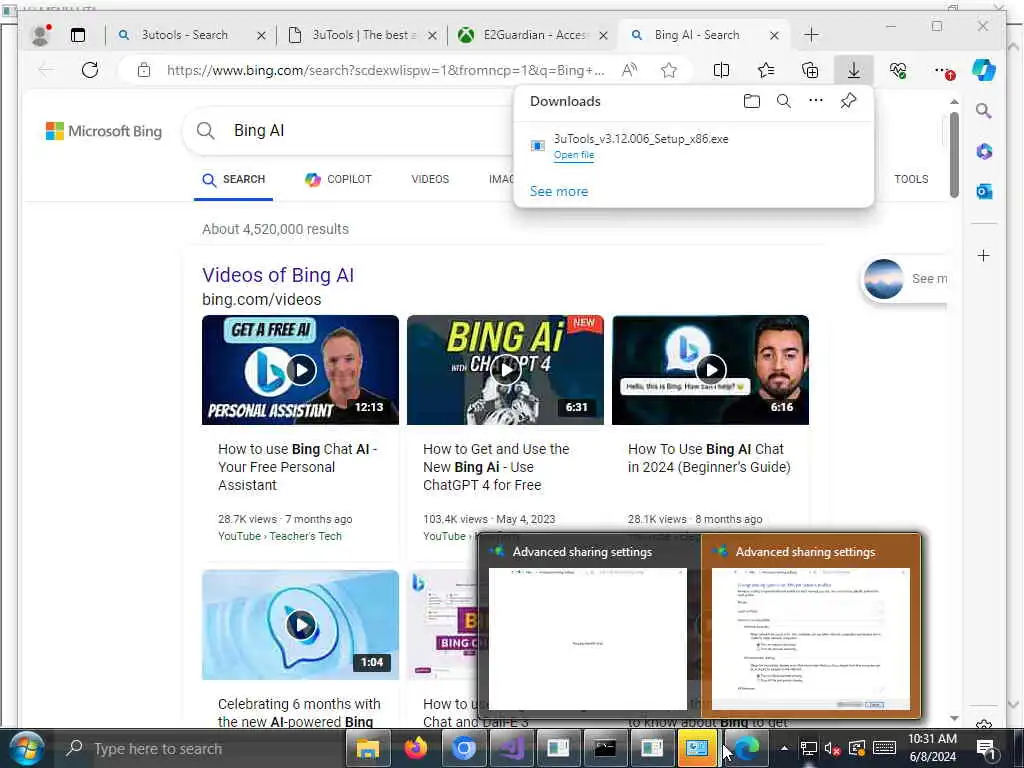
Task: Select first Advanced sharing settings preview
Action: [x=588, y=627]
